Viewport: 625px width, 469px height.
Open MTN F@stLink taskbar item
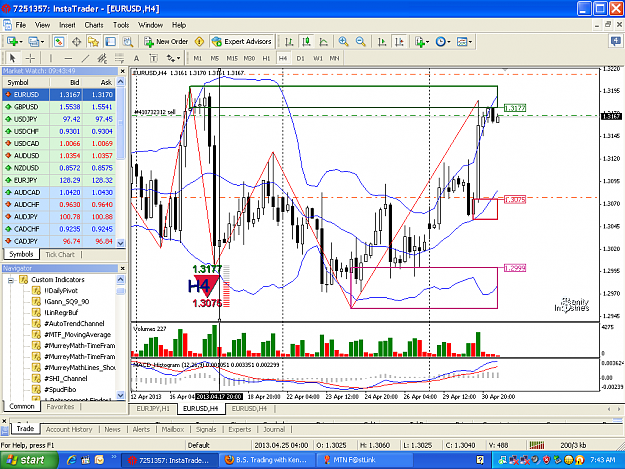click(x=364, y=460)
